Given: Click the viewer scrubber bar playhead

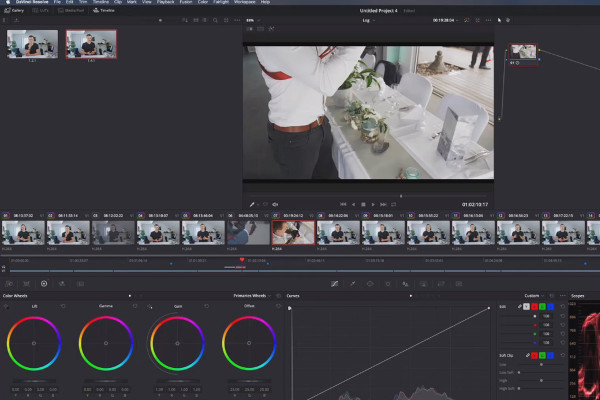Looking at the screenshot, I should (401, 196).
